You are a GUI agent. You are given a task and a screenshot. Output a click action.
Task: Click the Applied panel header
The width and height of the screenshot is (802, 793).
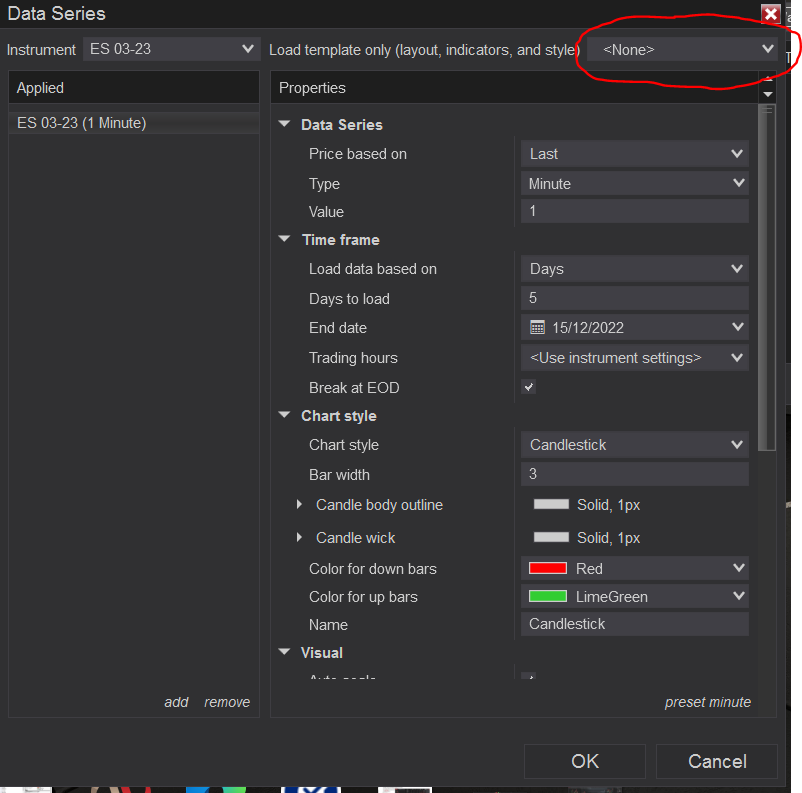(134, 87)
